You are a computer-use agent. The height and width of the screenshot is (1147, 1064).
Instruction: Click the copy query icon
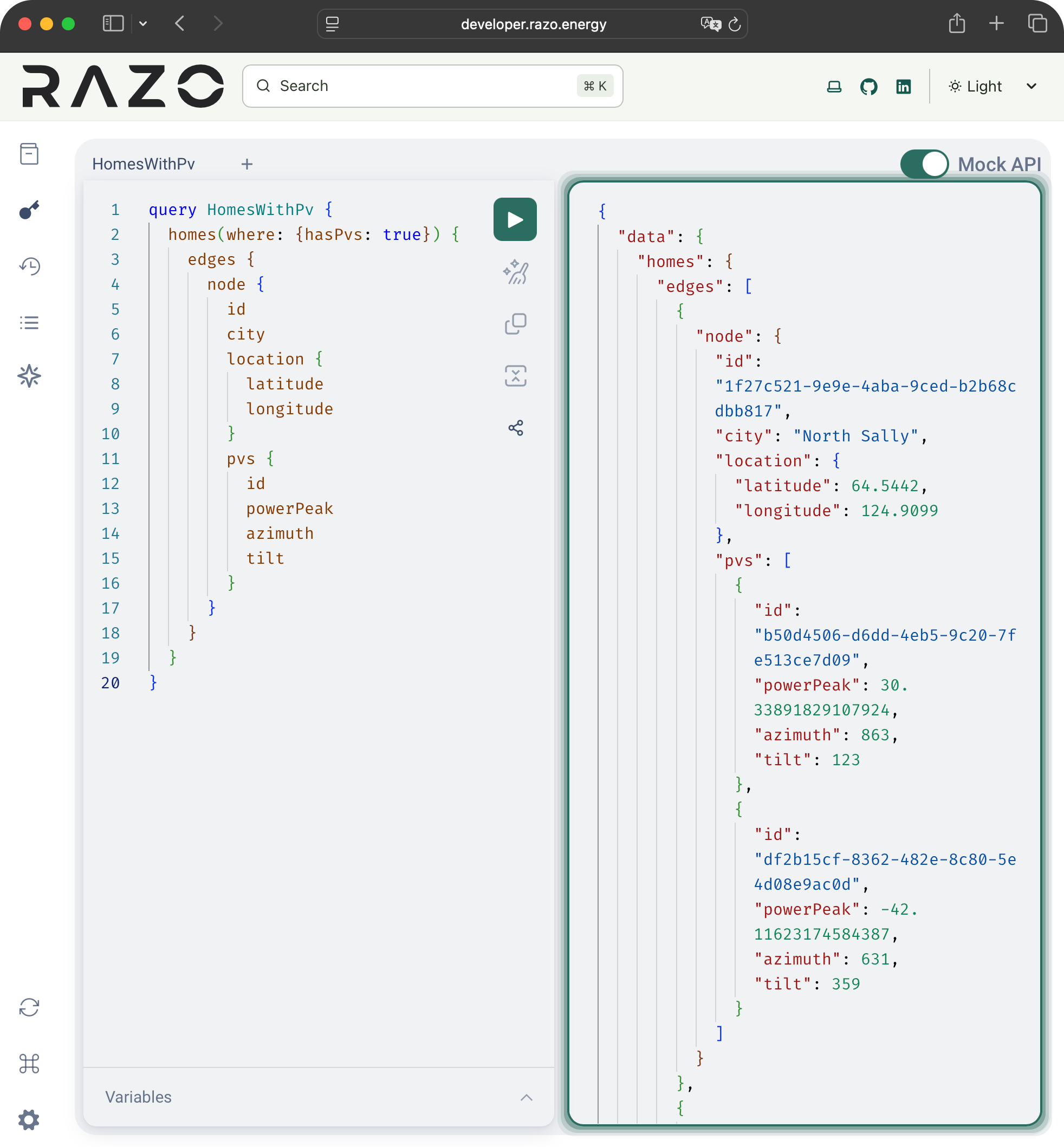(x=515, y=323)
